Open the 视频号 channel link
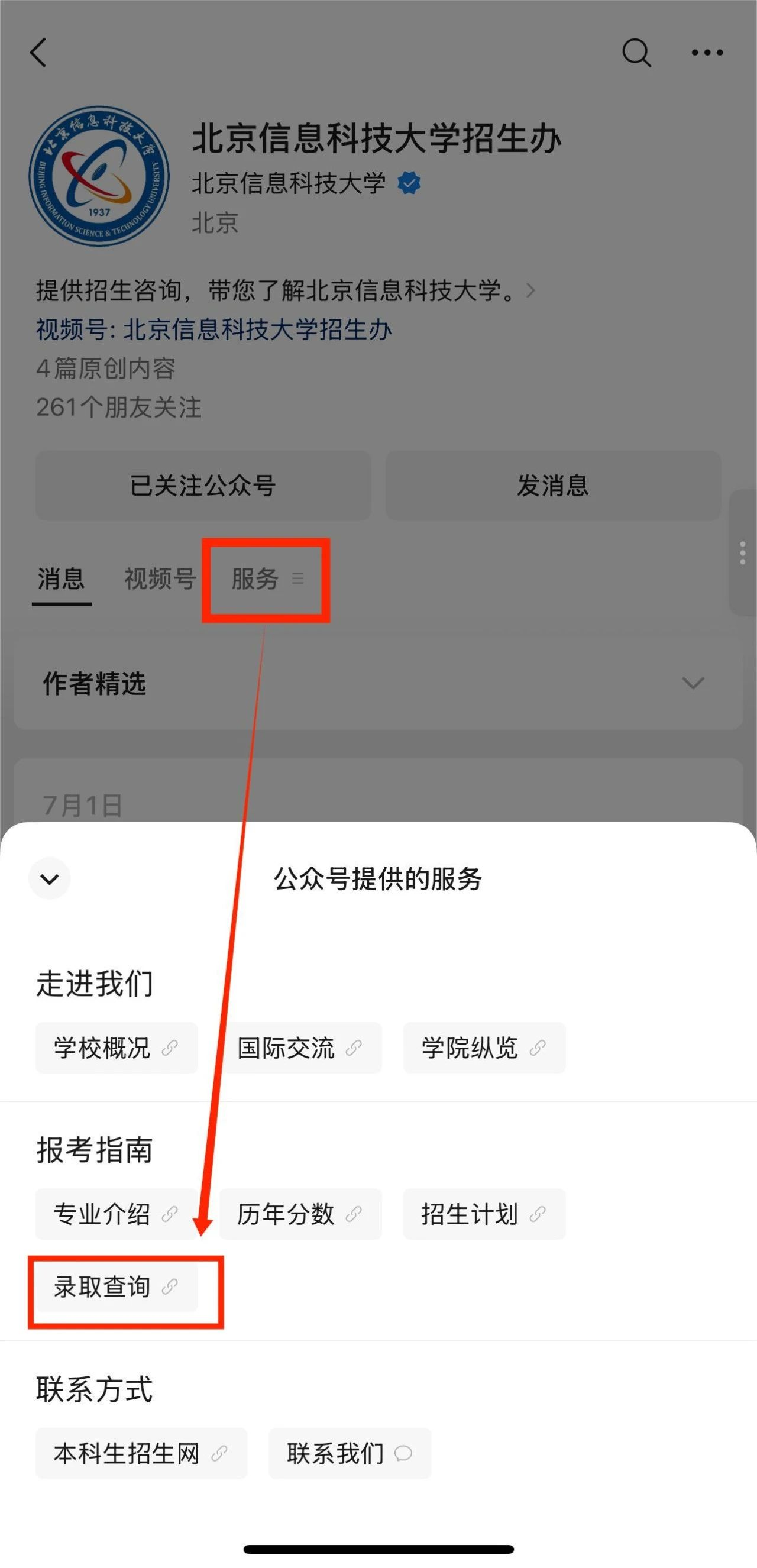 point(213,329)
